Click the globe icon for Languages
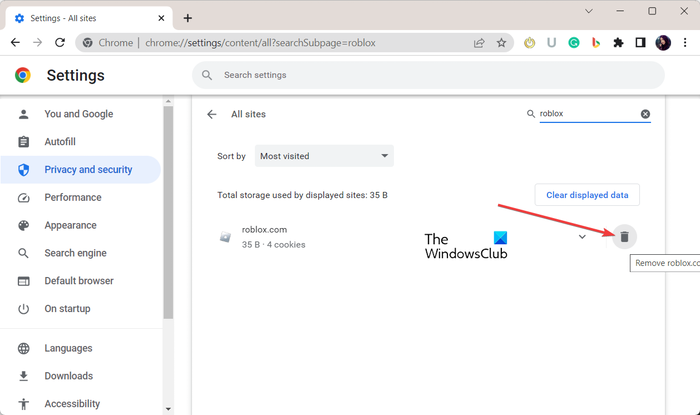The height and width of the screenshot is (415, 700). (x=23, y=348)
